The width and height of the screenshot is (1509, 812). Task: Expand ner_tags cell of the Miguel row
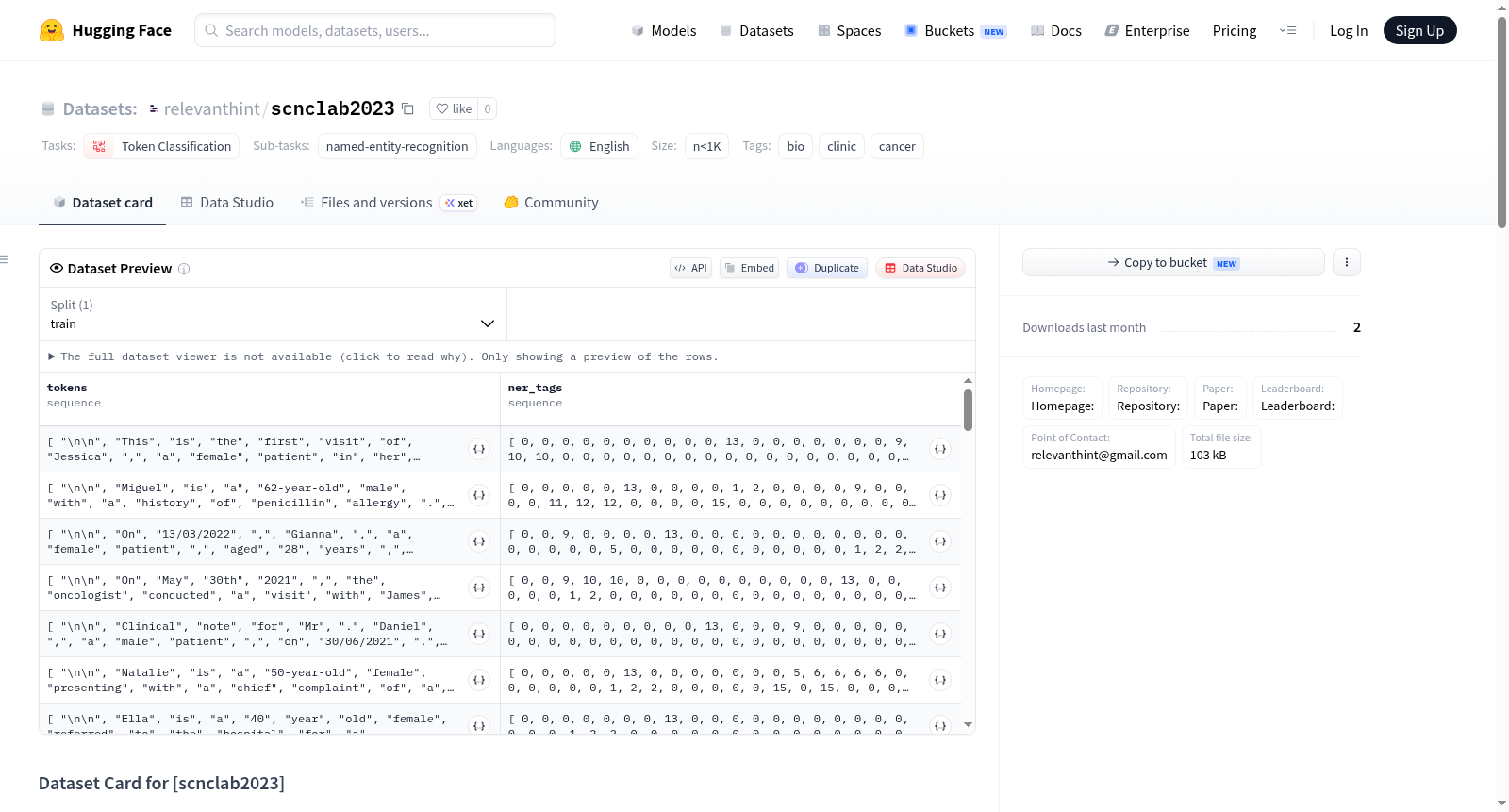pyautogui.click(x=940, y=495)
